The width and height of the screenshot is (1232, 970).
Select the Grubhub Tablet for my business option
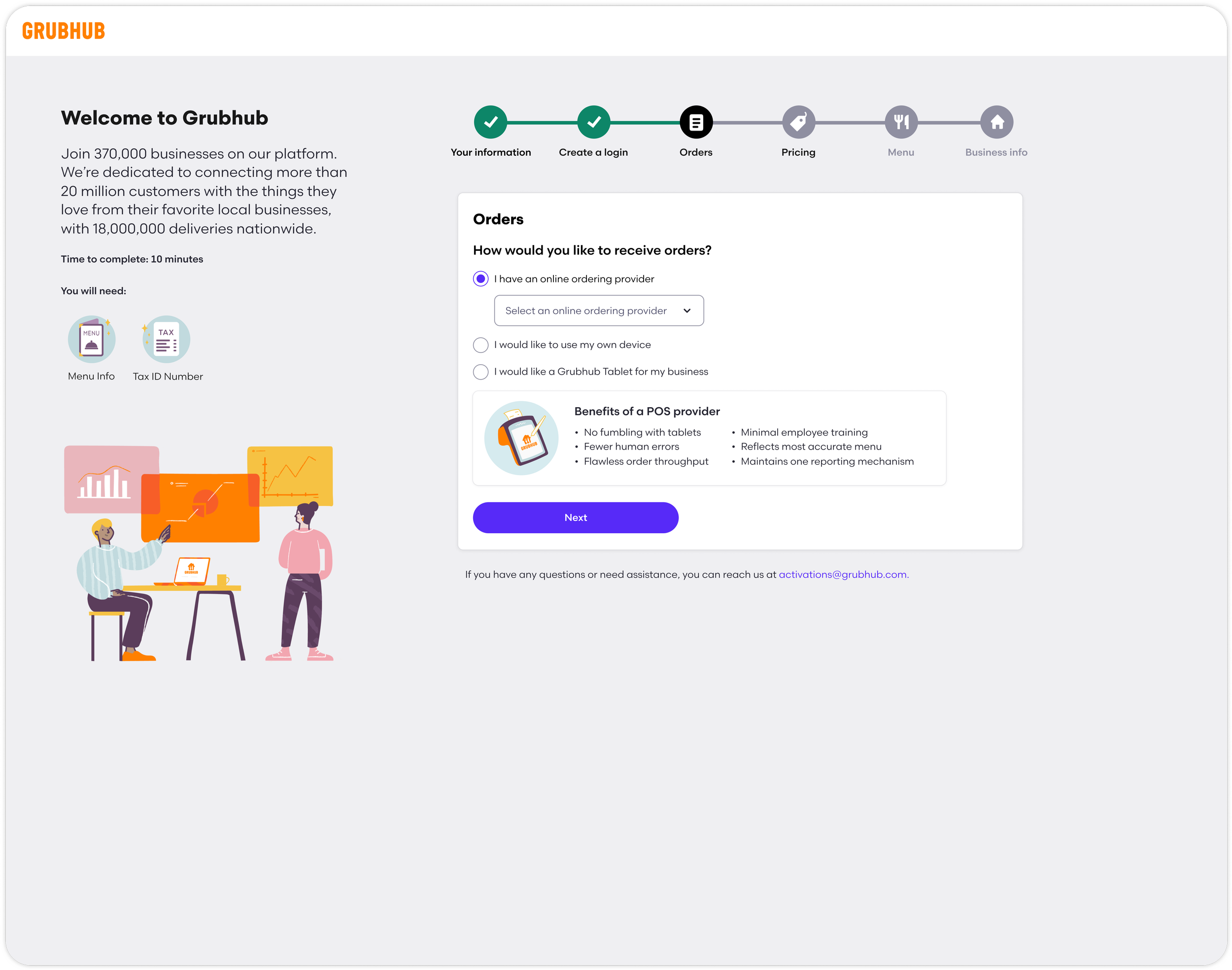481,372
